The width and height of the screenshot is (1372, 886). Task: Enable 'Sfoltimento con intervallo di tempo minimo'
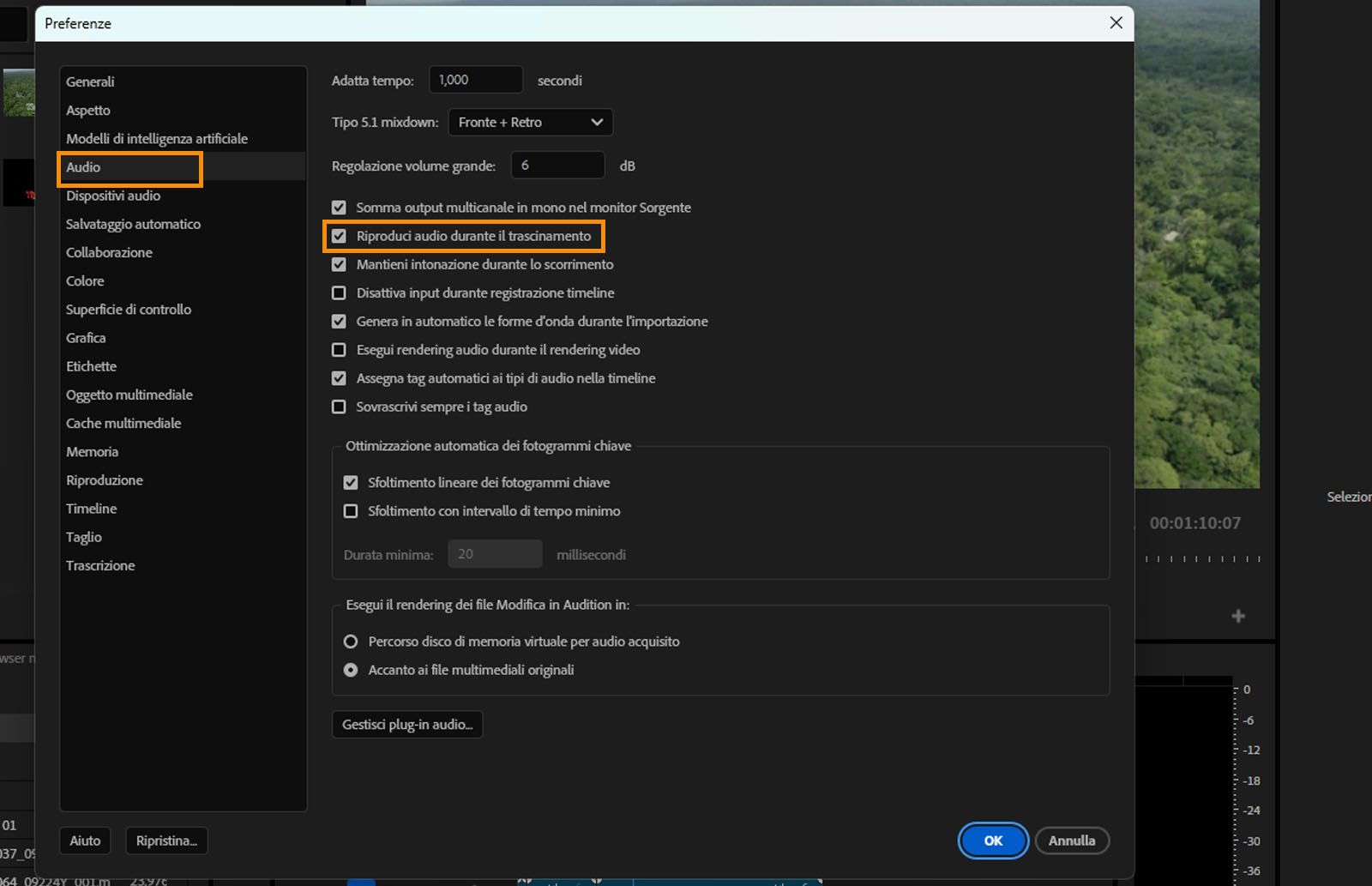[x=351, y=510]
